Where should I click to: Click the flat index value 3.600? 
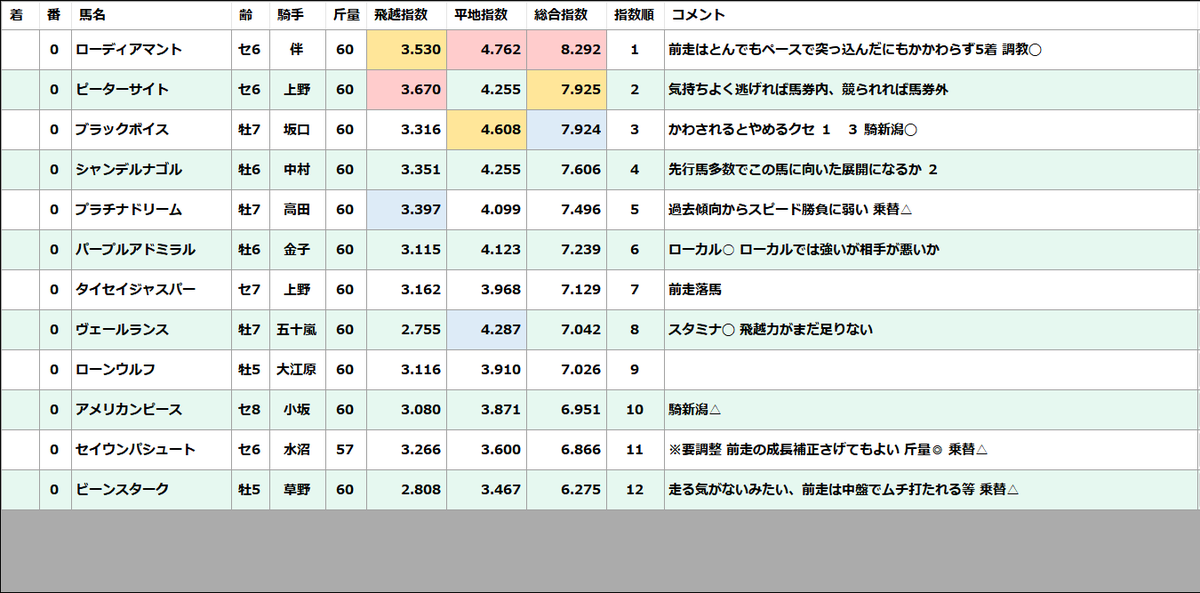click(x=501, y=450)
